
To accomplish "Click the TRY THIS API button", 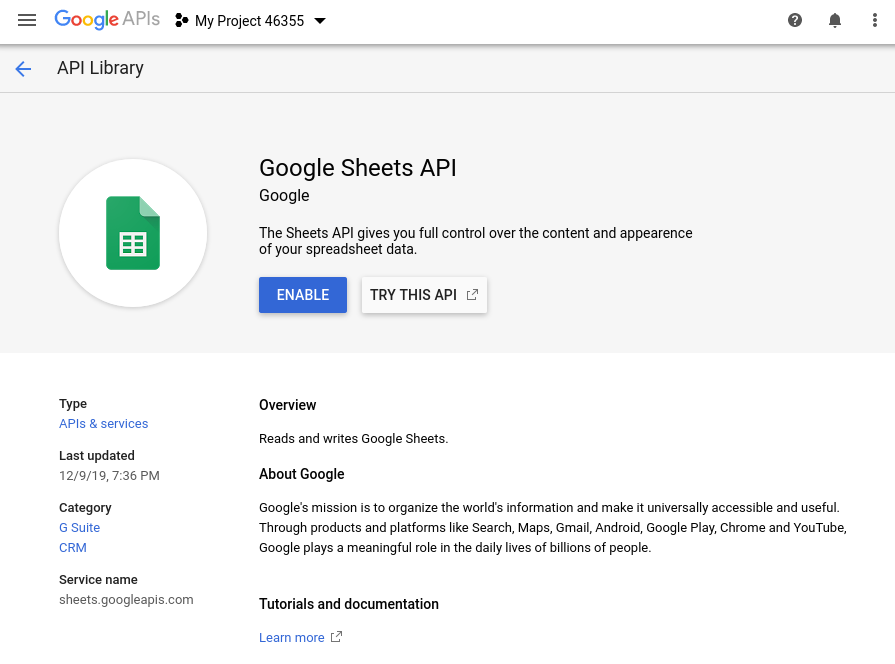I will click(424, 295).
